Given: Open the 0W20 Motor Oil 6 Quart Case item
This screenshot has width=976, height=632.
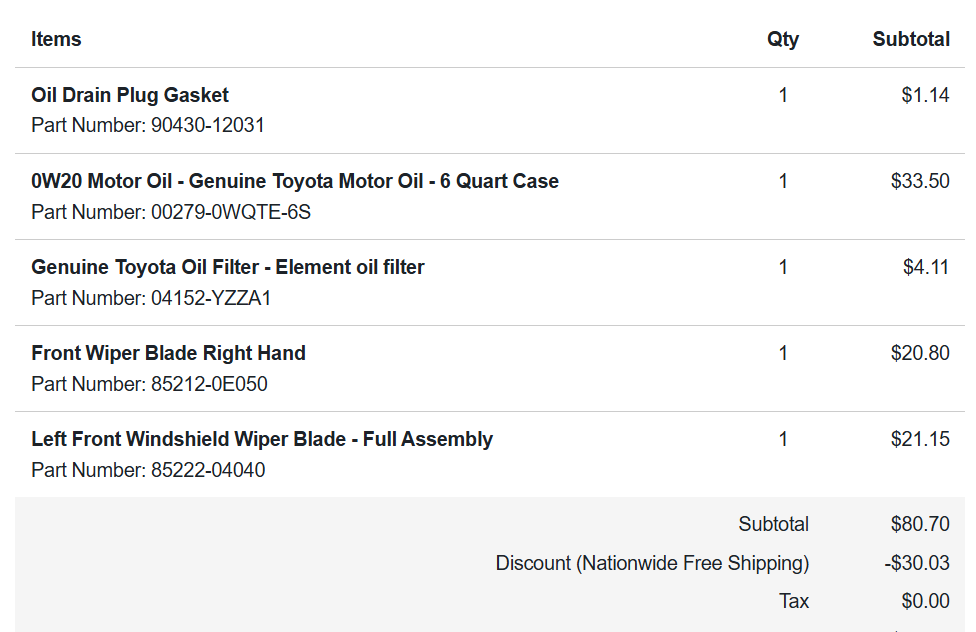Looking at the screenshot, I should [295, 181].
